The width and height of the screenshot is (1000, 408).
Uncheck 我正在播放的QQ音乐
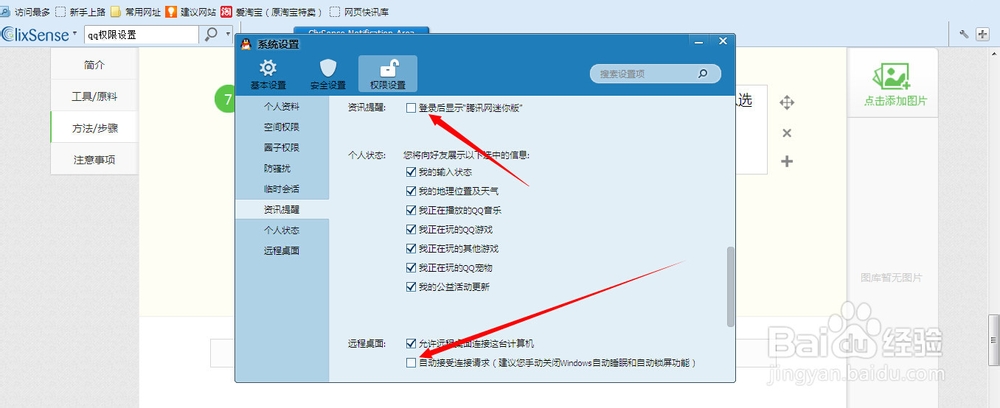point(411,210)
